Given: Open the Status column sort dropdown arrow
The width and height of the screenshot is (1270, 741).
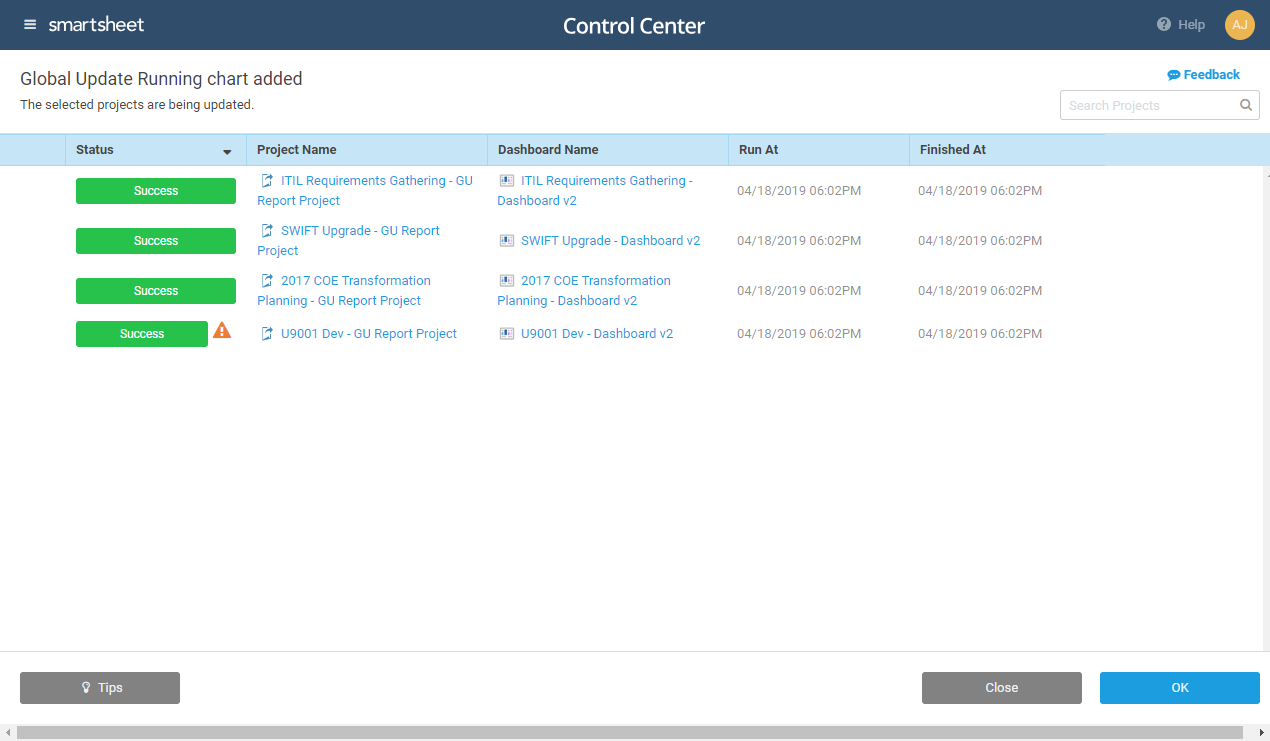Looking at the screenshot, I should 227,152.
